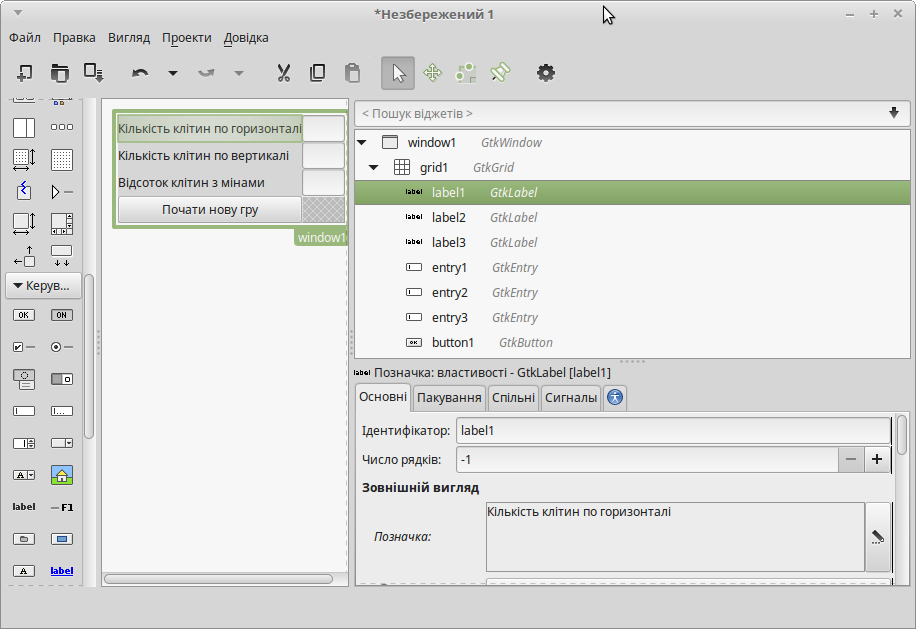The image size is (916, 629).
Task: Click the pencil edit icon beside Позначка
Action: pyautogui.click(x=877, y=537)
